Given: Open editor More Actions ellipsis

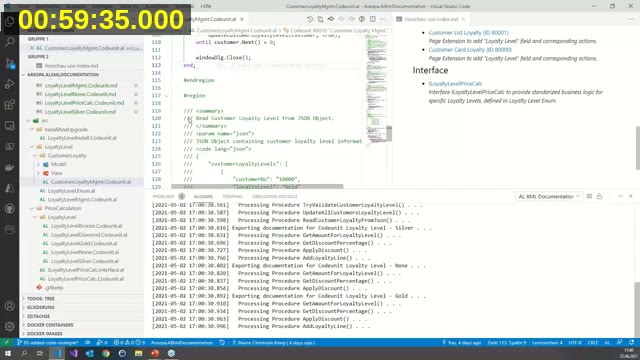Looking at the screenshot, I should (x=383, y=19).
